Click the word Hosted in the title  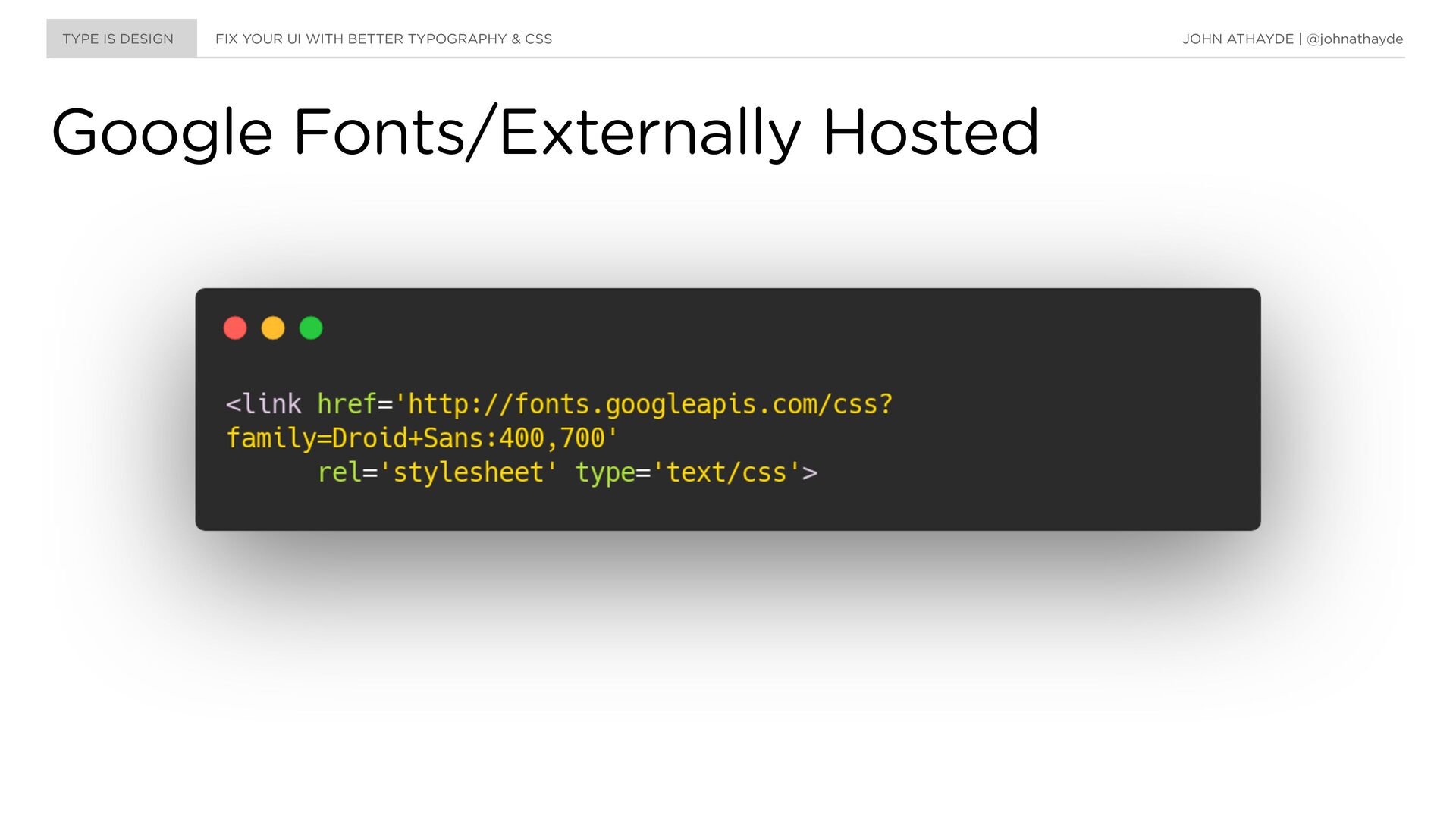click(x=931, y=133)
